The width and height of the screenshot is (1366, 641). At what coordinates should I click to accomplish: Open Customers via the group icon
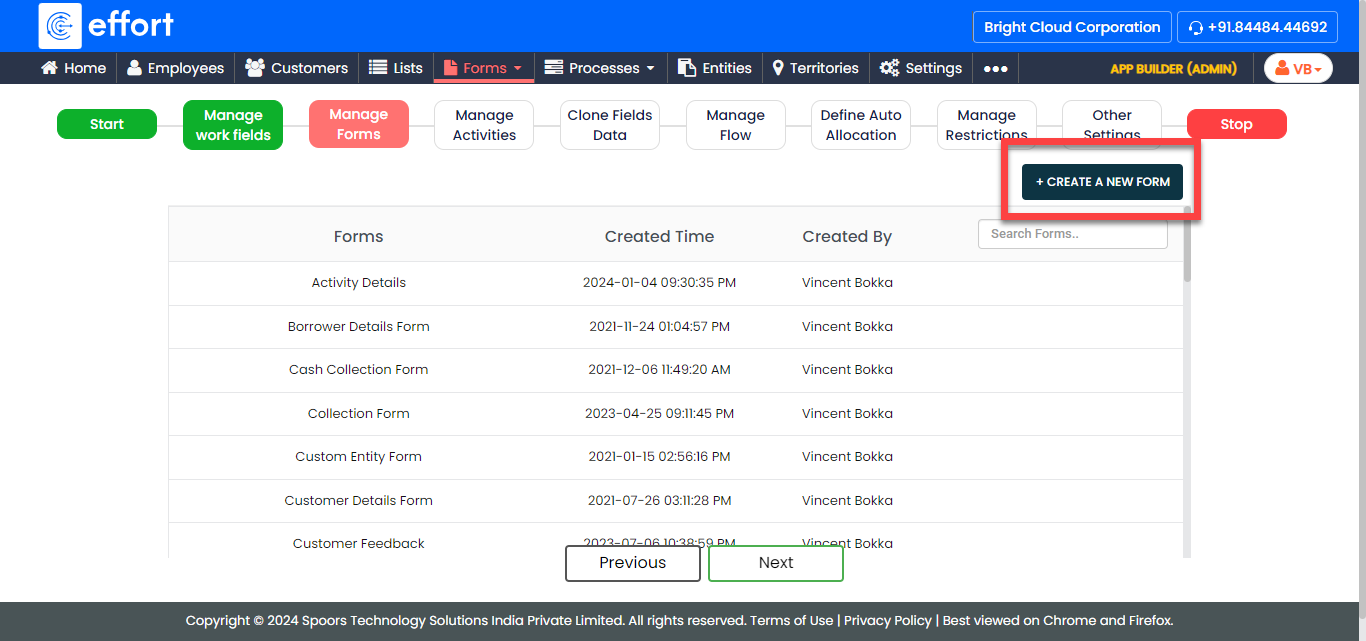pos(255,68)
